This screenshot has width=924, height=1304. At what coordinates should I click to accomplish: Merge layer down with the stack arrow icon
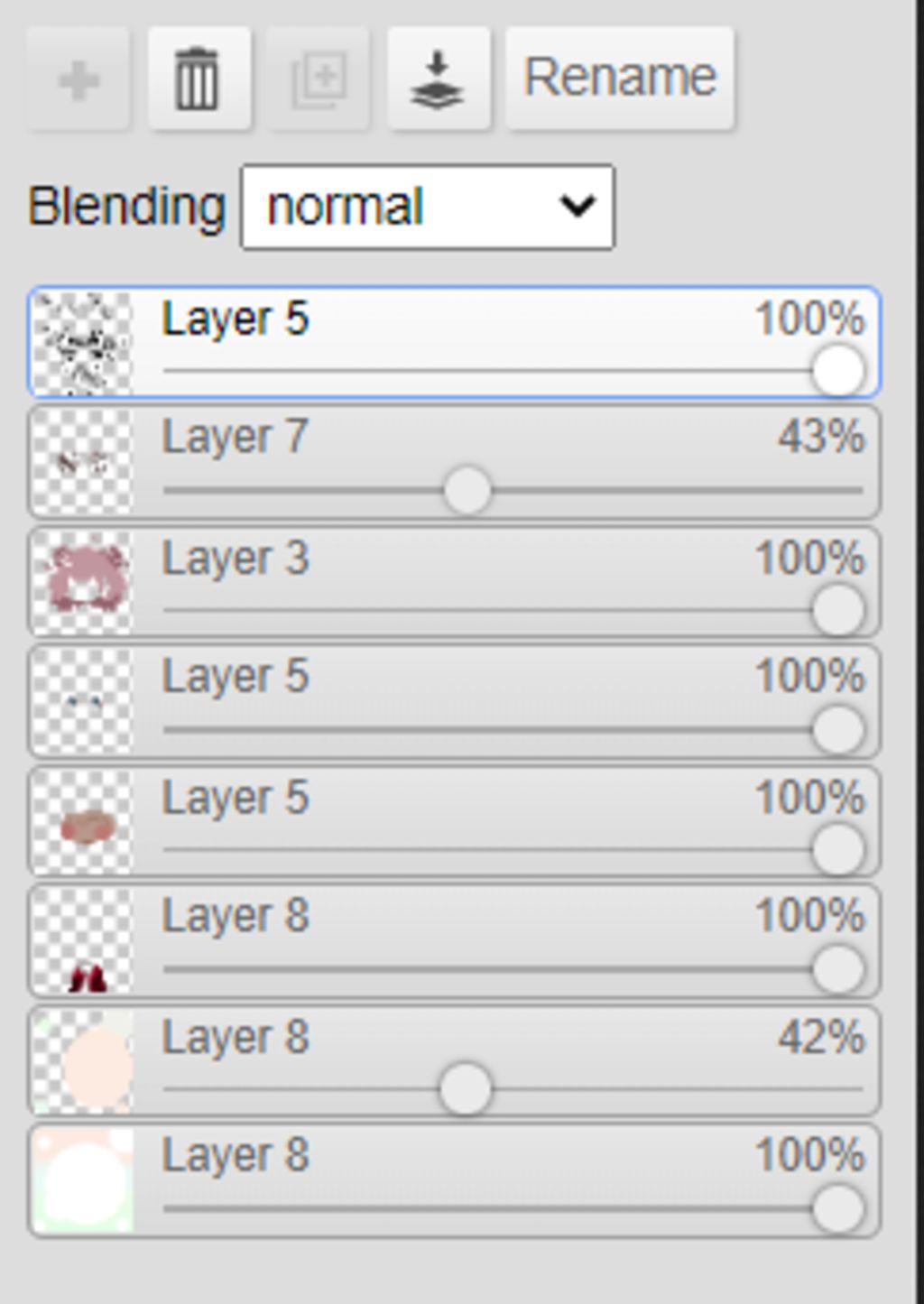coord(439,79)
